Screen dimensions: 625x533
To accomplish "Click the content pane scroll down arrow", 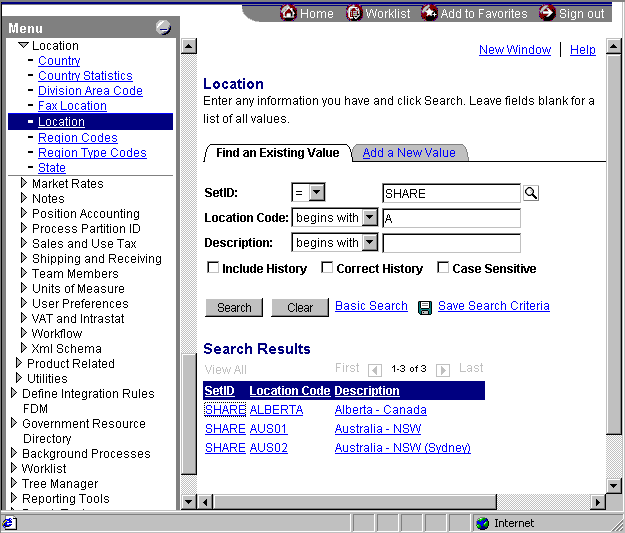I will click(x=613, y=485).
